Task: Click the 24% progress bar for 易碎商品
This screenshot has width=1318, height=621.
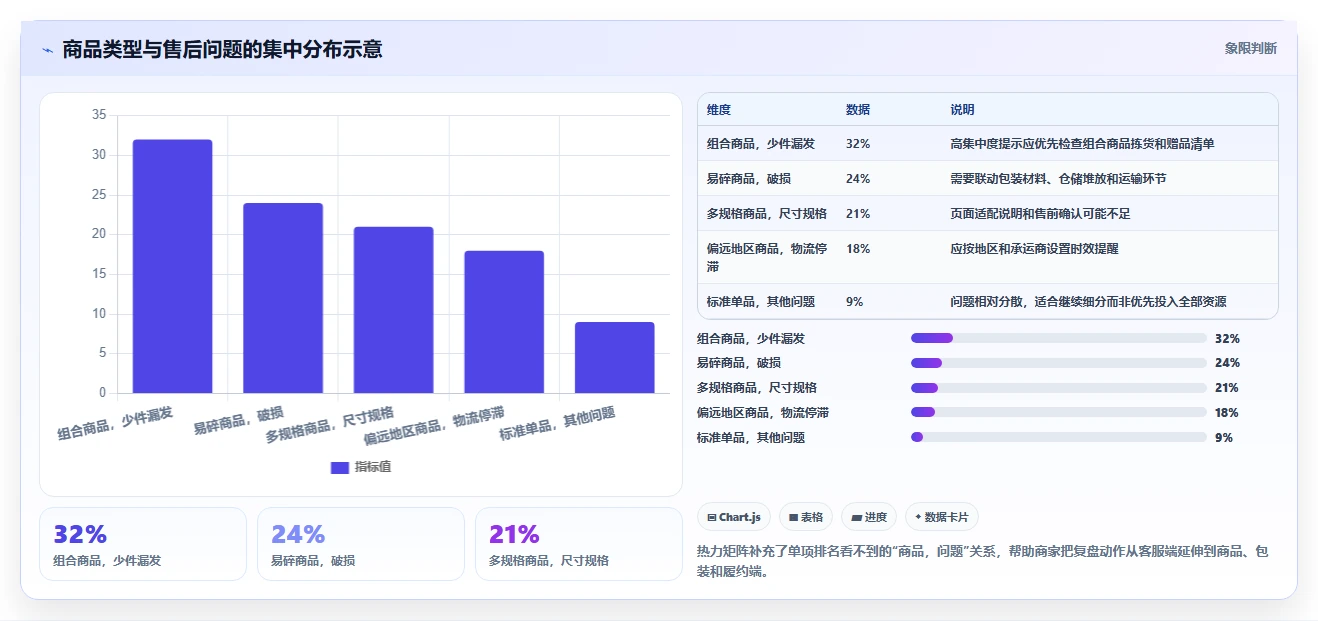Action: [x=1059, y=363]
